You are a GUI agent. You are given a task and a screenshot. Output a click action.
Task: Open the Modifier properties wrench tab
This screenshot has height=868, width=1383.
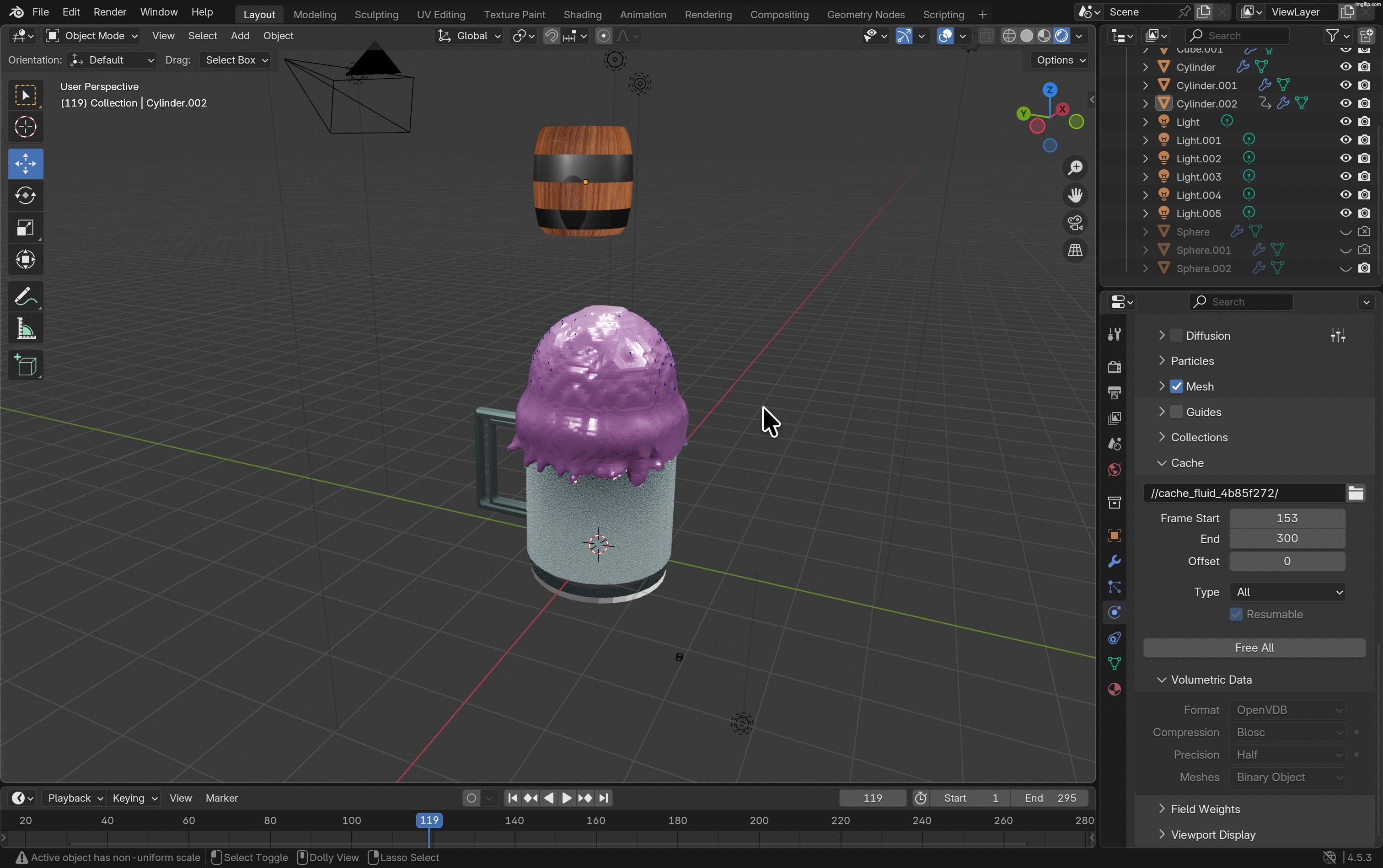[1115, 561]
